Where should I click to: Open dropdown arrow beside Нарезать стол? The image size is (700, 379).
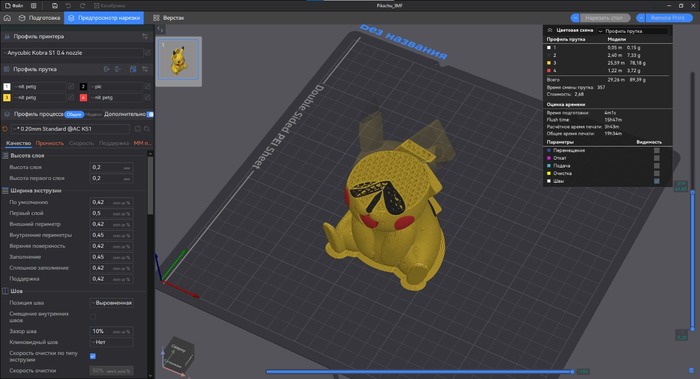[x=575, y=18]
